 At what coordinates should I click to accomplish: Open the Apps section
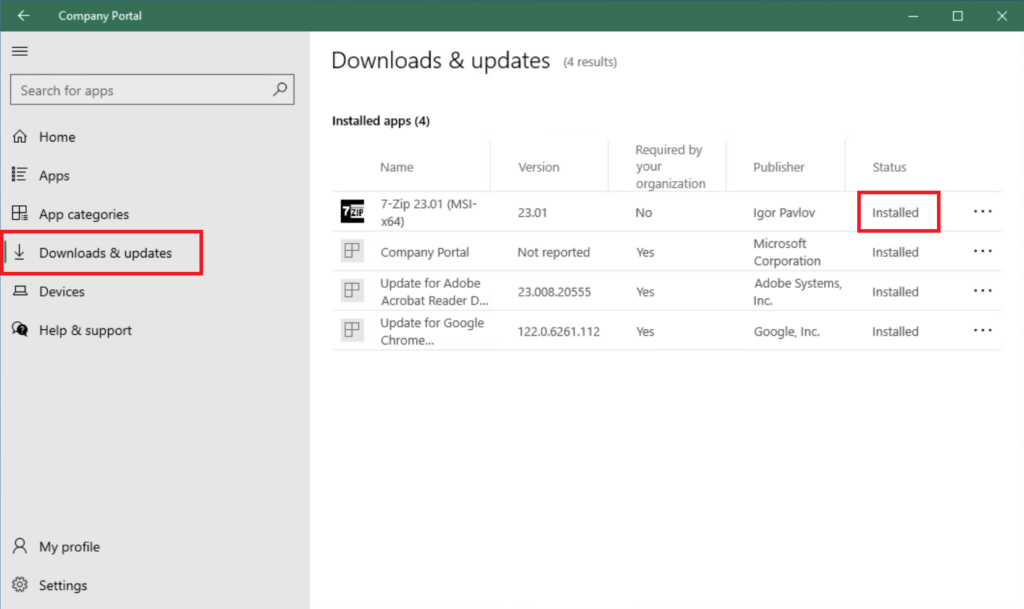(x=54, y=176)
